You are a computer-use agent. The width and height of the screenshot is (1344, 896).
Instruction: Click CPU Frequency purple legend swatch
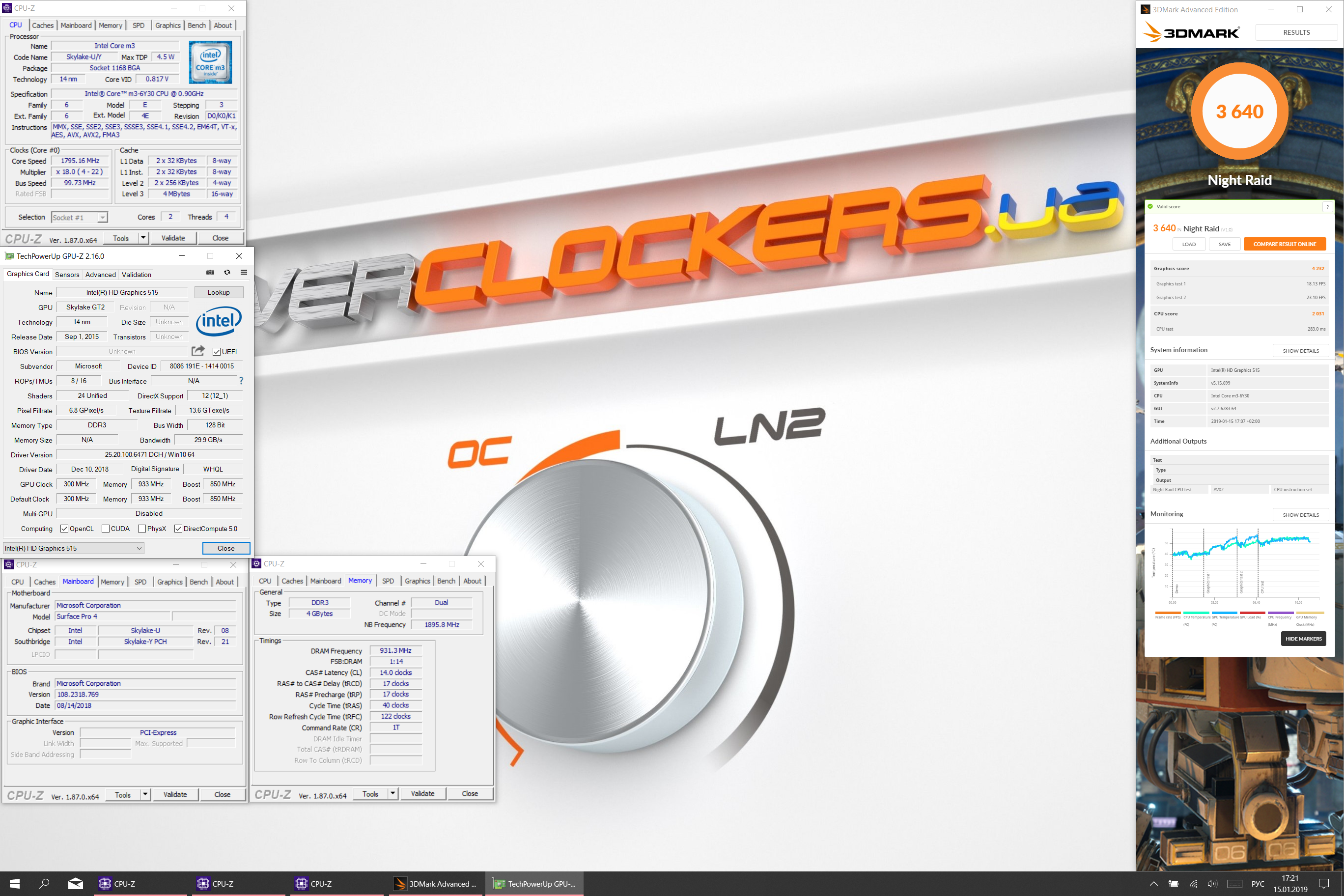1281,613
